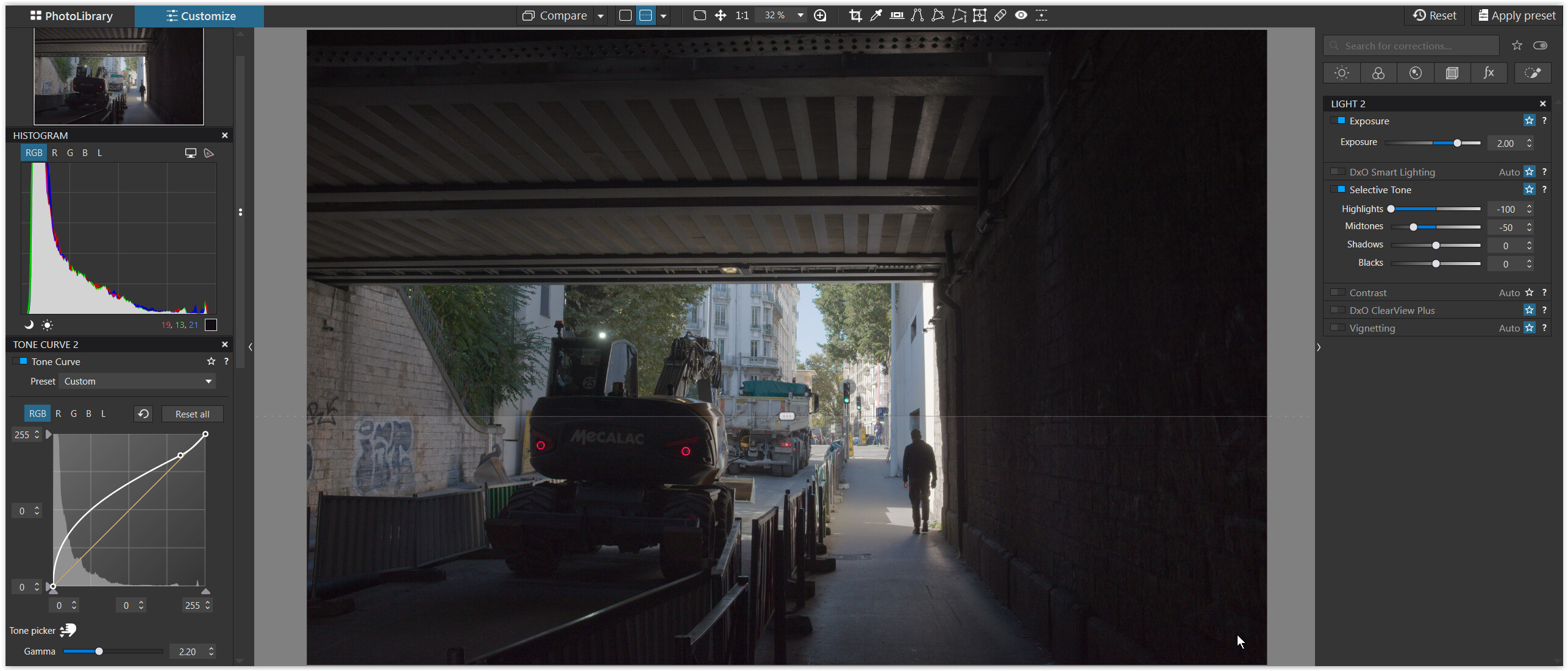Select the Repair bandage tool
This screenshot has height=671, width=1568.
pos(1000,15)
